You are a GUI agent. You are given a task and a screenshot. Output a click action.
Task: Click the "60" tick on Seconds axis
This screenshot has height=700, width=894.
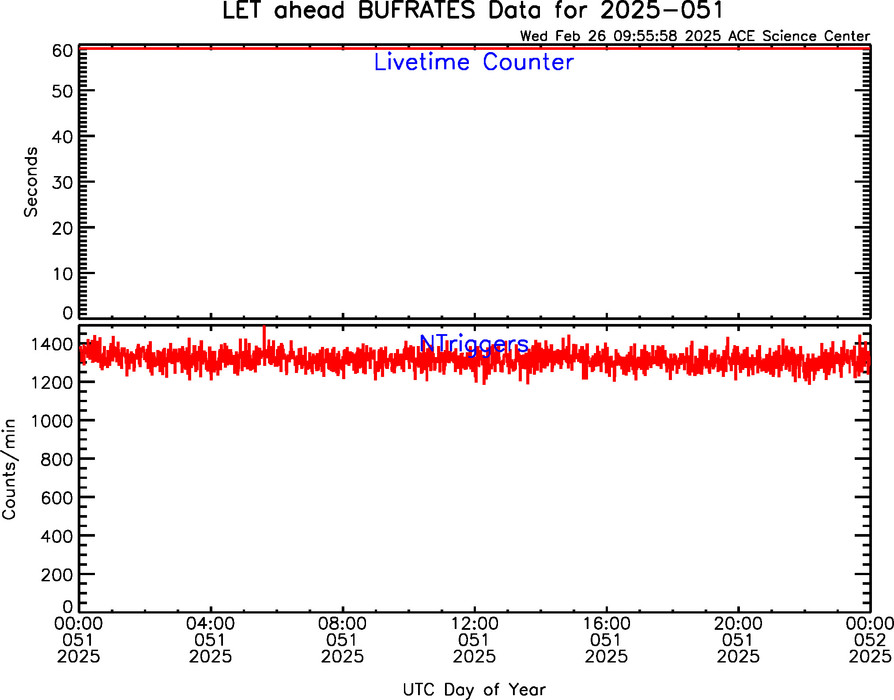click(x=62, y=50)
